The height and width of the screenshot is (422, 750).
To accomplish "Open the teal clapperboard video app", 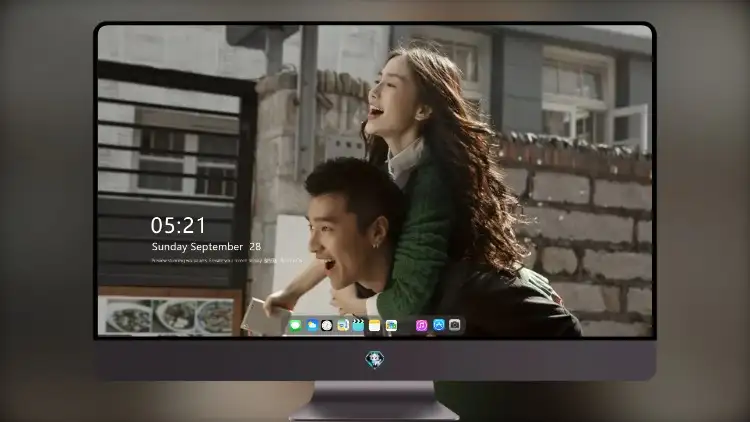I will point(358,325).
